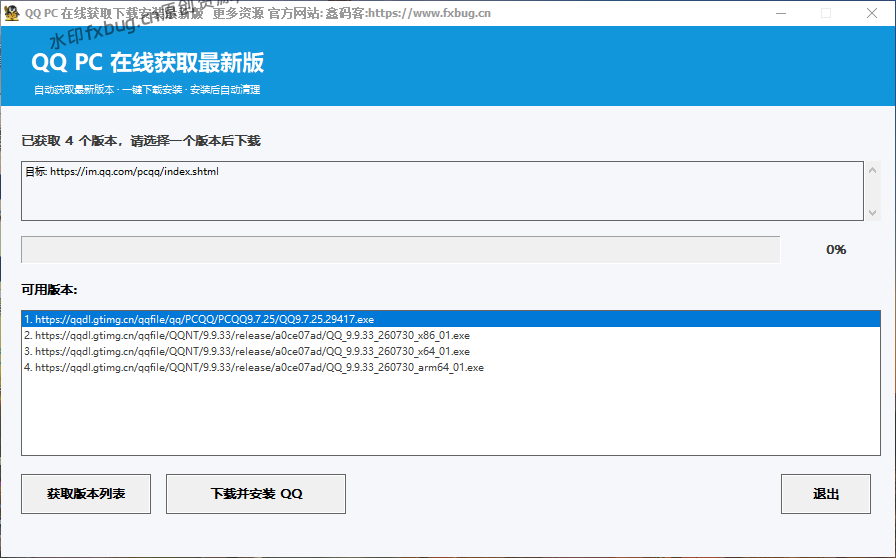
Task: Click the 下载并安装 QQ button
Action: [x=256, y=494]
